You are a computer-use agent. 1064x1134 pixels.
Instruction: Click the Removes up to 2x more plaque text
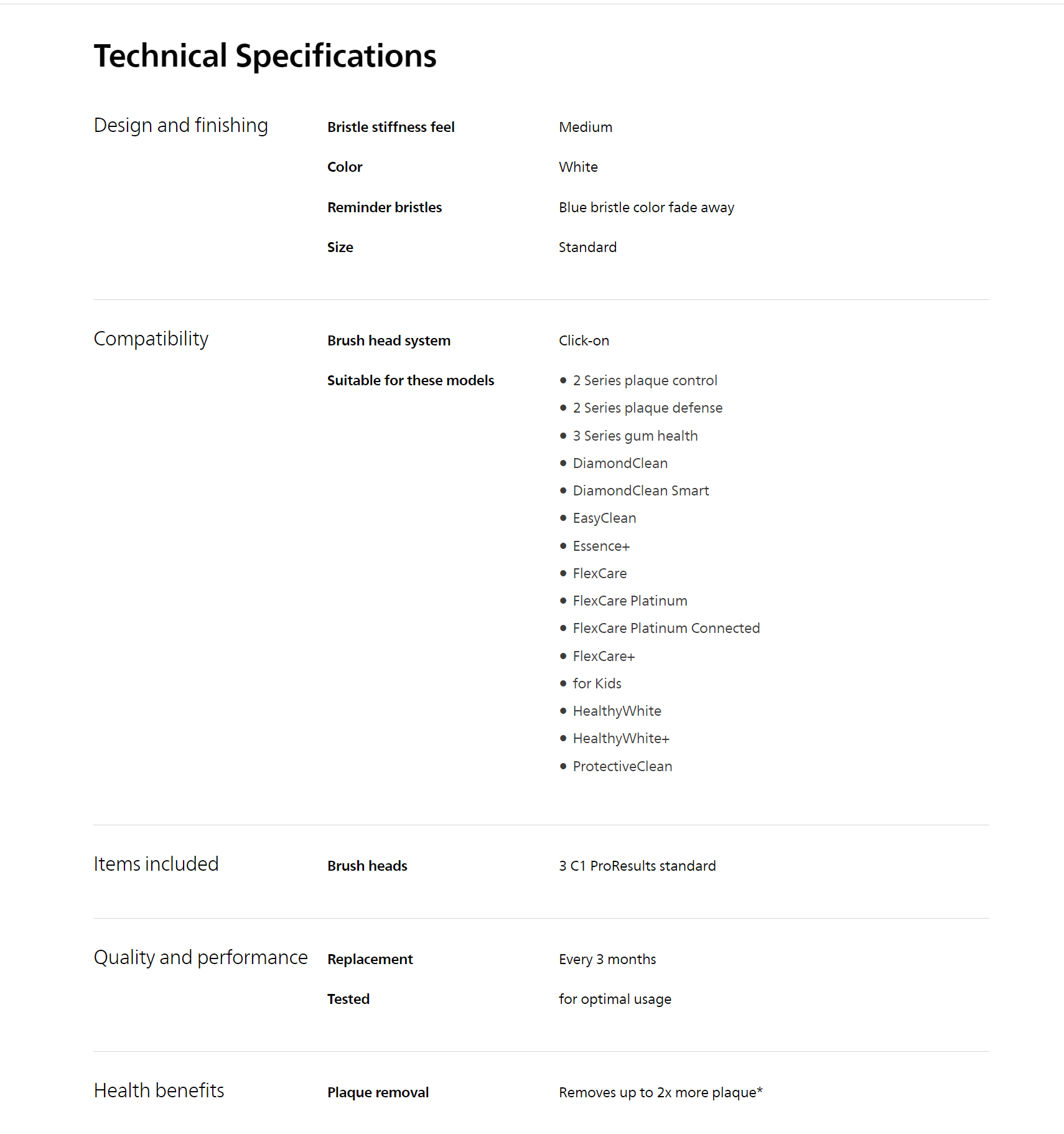[x=660, y=1092]
